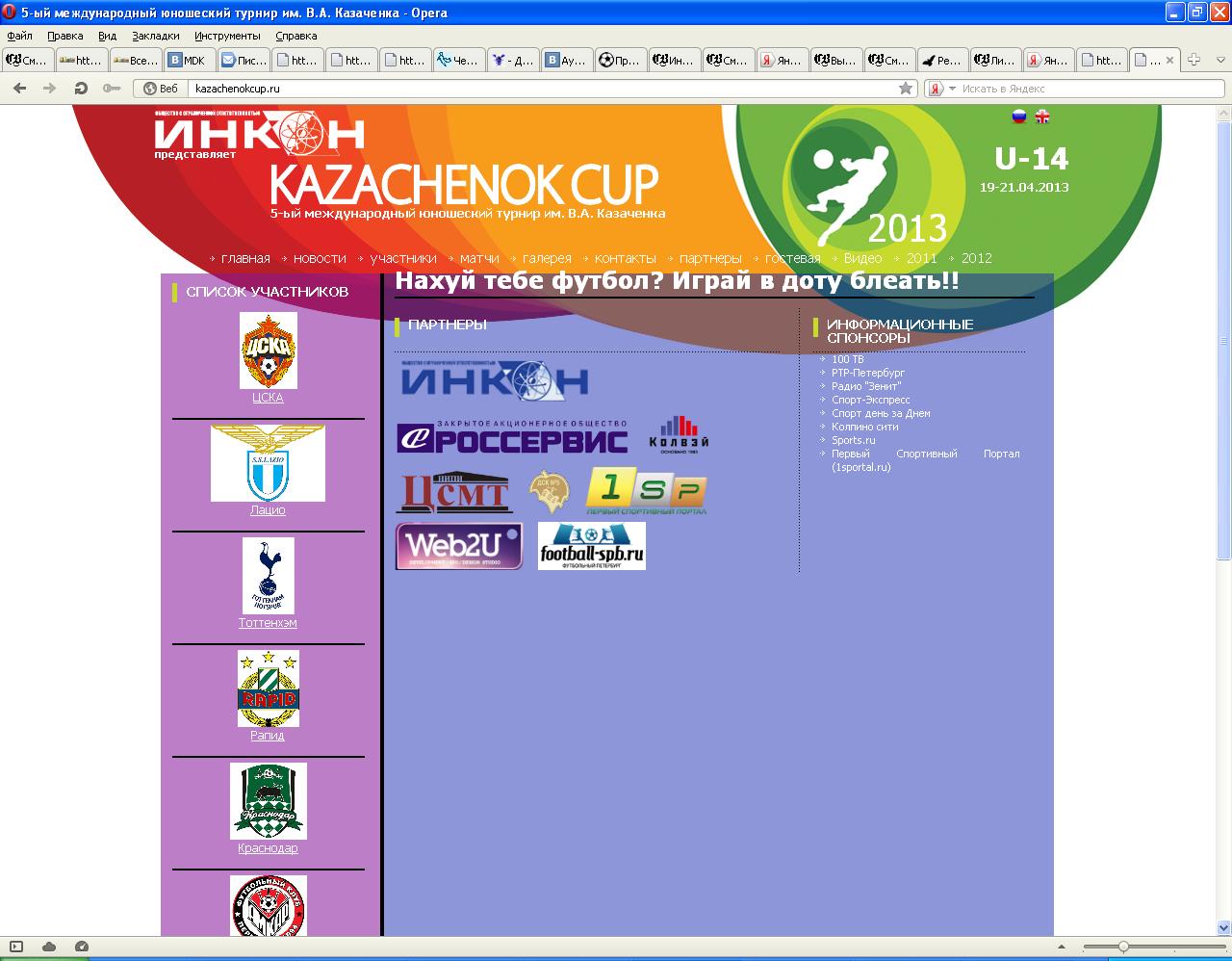Open the 1SP sports portal logo
The width and height of the screenshot is (1232, 961).
(x=647, y=491)
